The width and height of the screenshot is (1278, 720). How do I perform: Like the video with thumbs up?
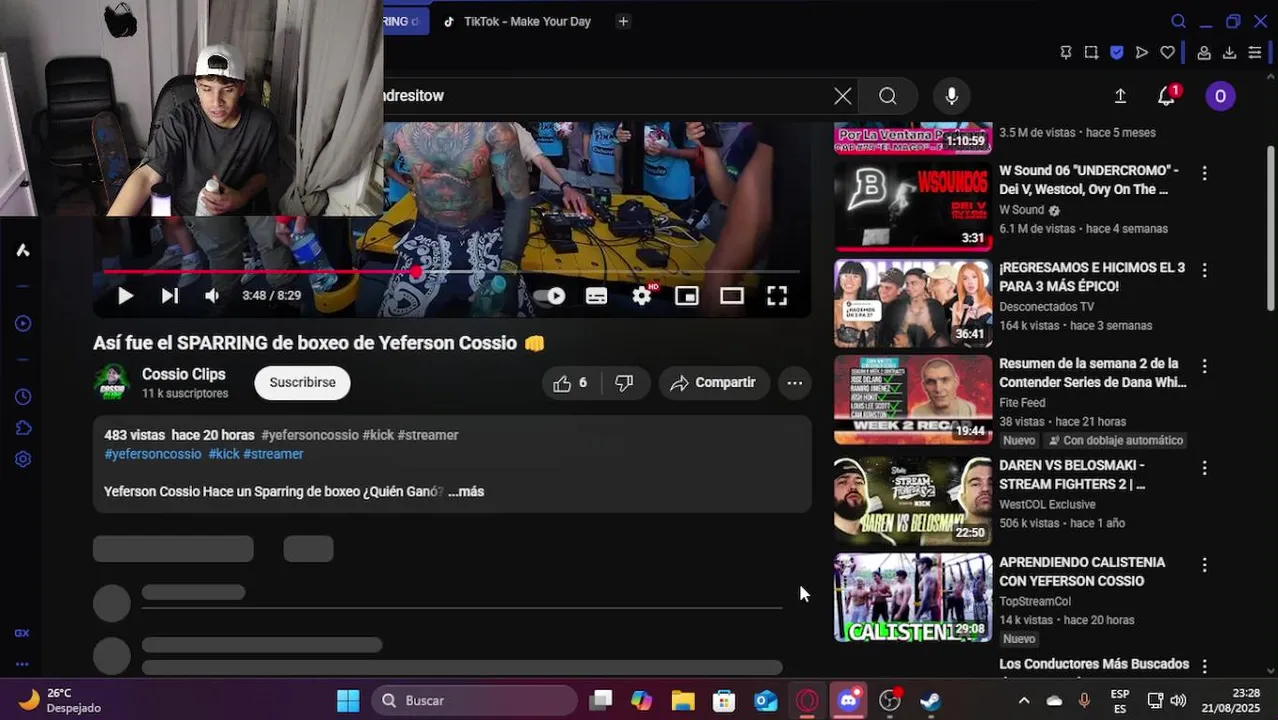pos(570,383)
